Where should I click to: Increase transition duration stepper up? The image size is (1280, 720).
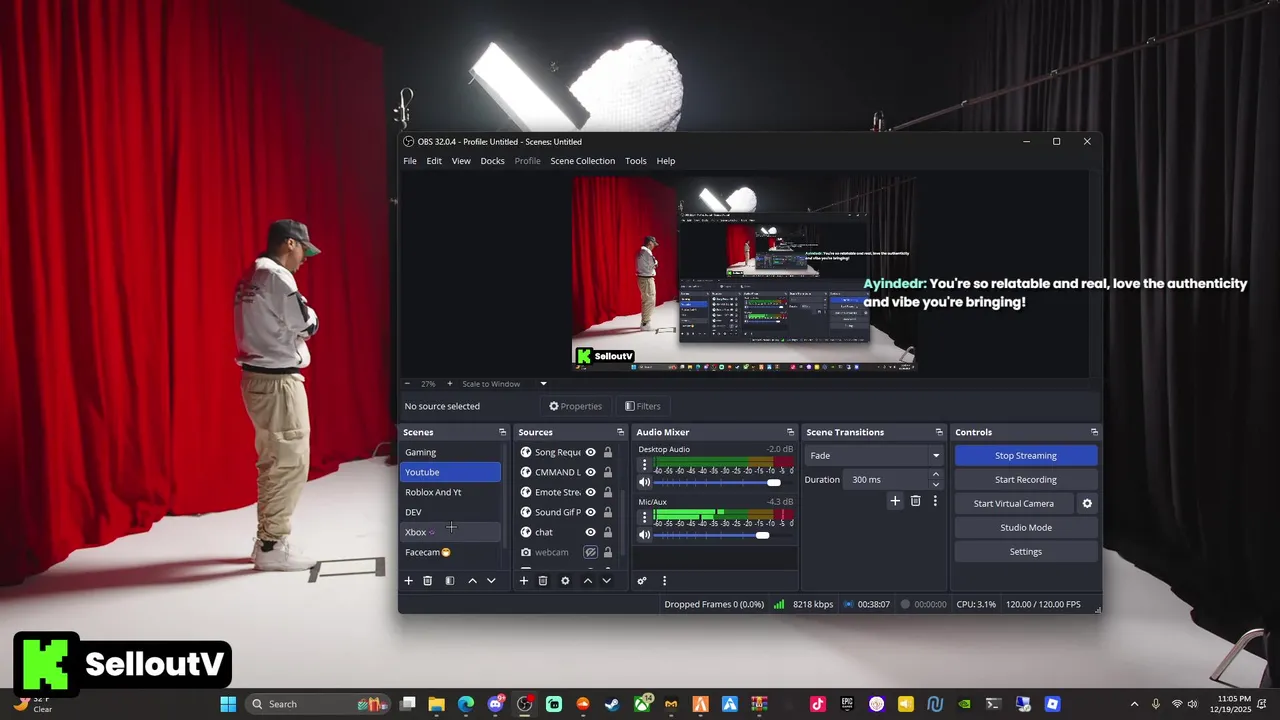click(x=936, y=475)
